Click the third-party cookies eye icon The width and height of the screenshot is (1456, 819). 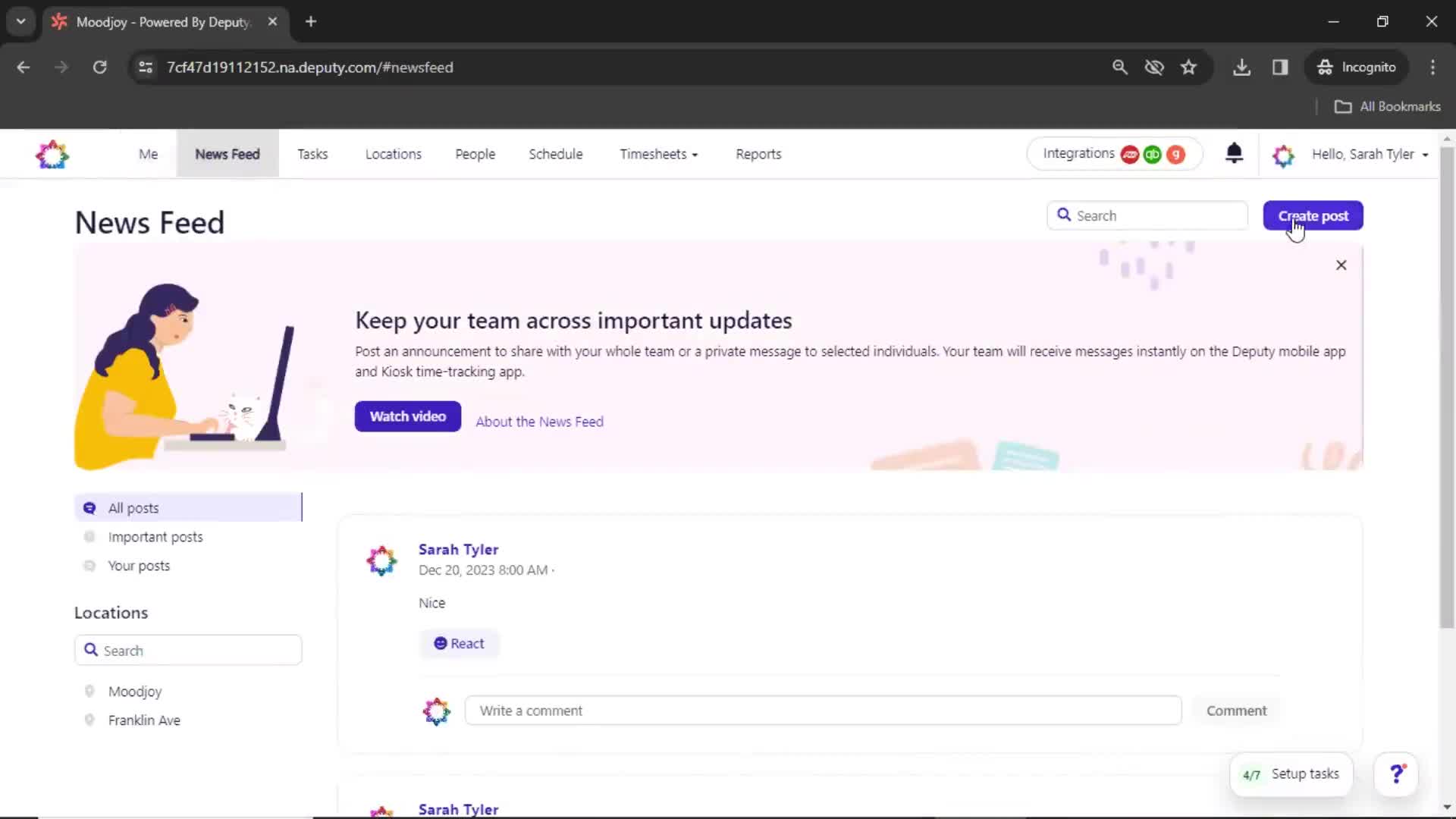point(1154,67)
